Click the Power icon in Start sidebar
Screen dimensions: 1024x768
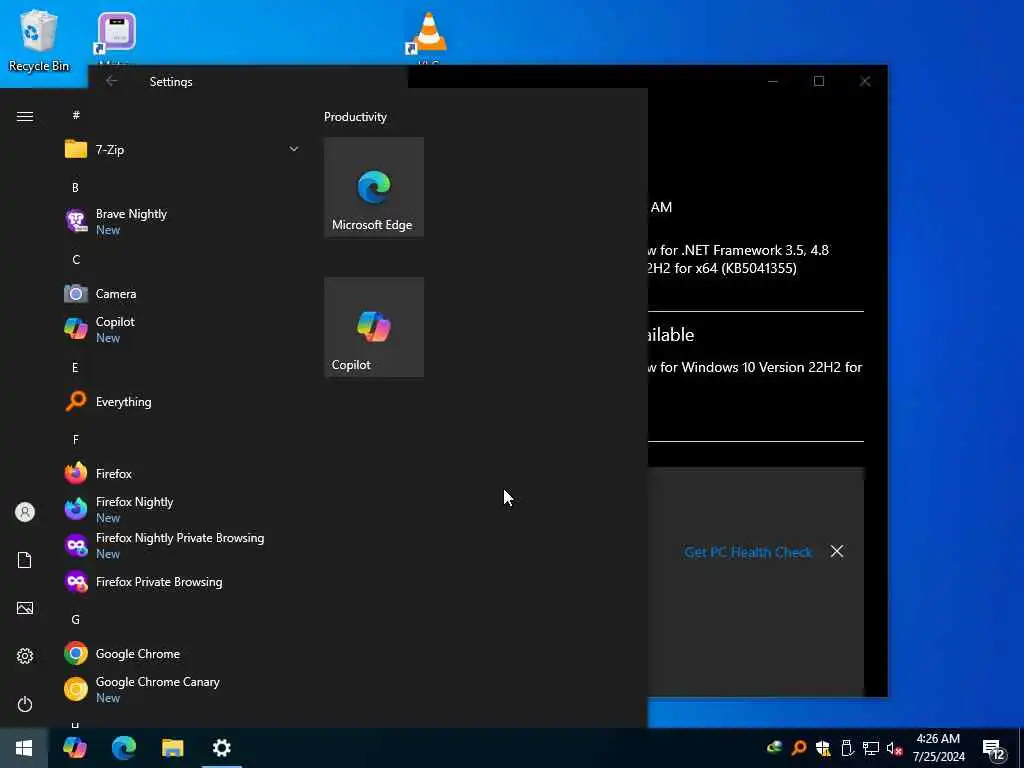click(x=25, y=704)
